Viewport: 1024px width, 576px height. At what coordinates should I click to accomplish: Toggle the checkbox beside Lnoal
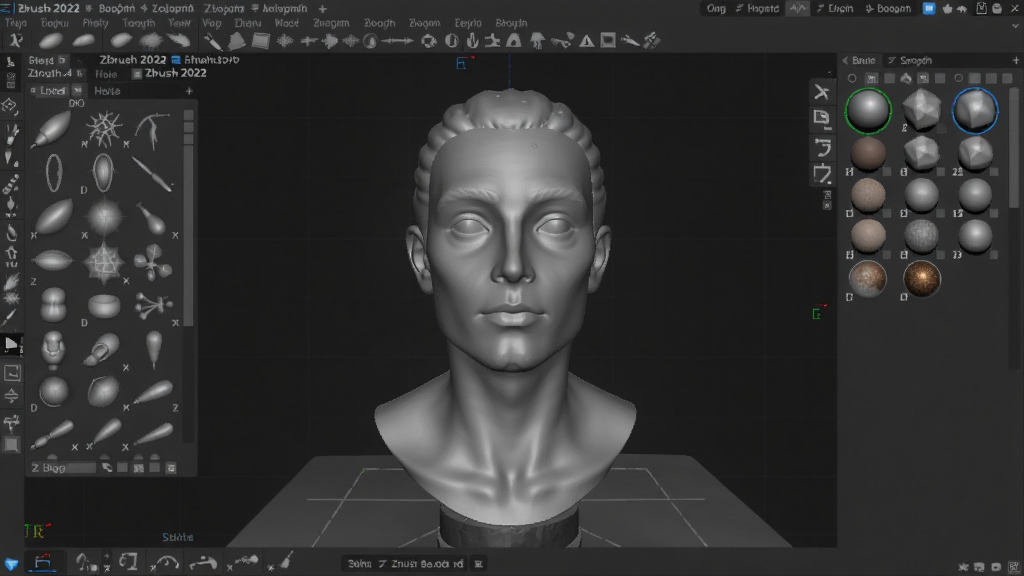click(x=77, y=91)
